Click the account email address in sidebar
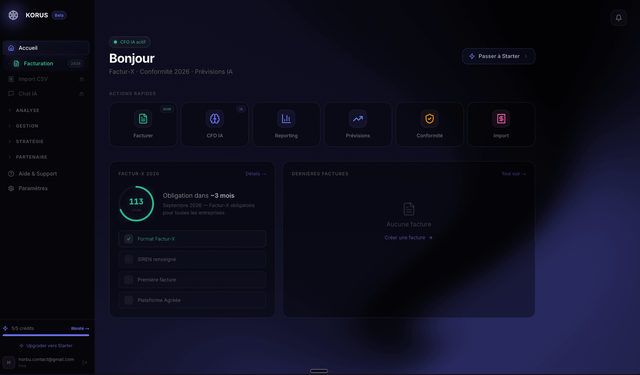The width and height of the screenshot is (640, 375). tap(46, 359)
